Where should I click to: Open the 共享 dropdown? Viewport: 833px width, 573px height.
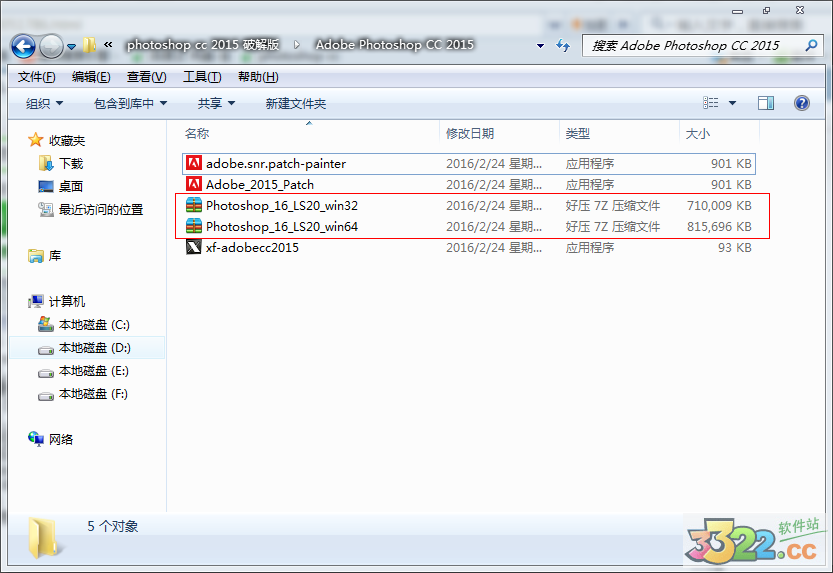[x=216, y=104]
